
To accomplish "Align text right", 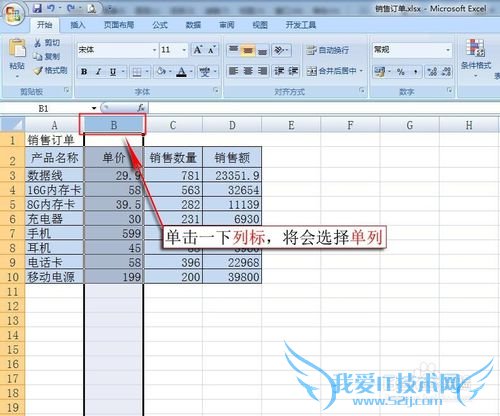I will click(x=262, y=71).
